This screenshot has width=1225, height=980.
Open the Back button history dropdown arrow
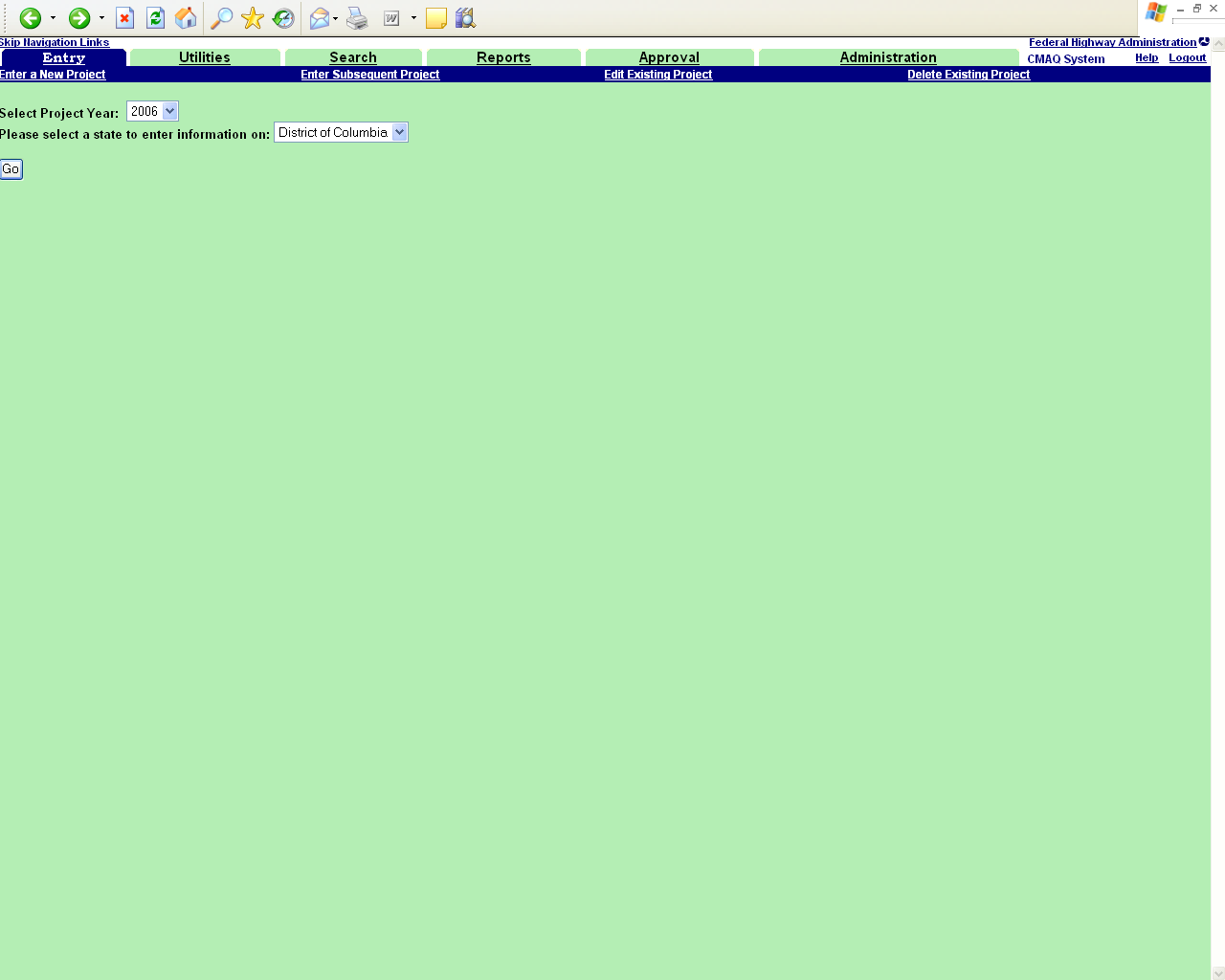pyautogui.click(x=53, y=18)
